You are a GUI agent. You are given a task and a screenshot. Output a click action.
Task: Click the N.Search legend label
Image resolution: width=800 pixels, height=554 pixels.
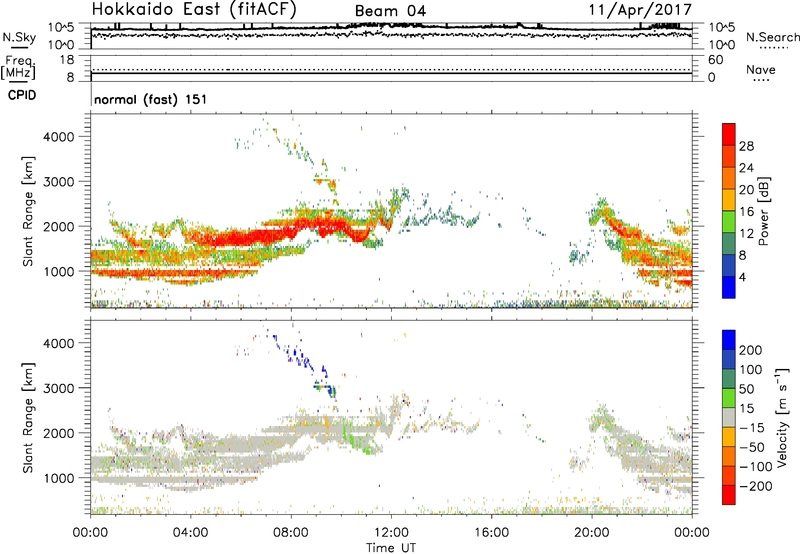coord(772,37)
